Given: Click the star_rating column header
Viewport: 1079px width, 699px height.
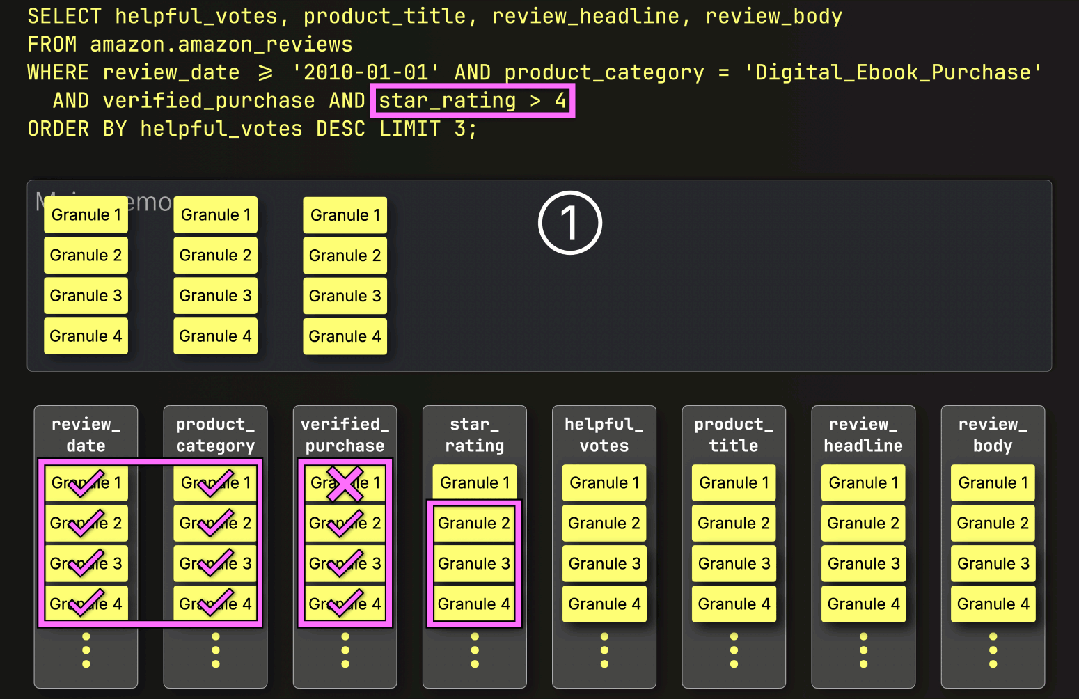Looking at the screenshot, I should click(x=474, y=435).
